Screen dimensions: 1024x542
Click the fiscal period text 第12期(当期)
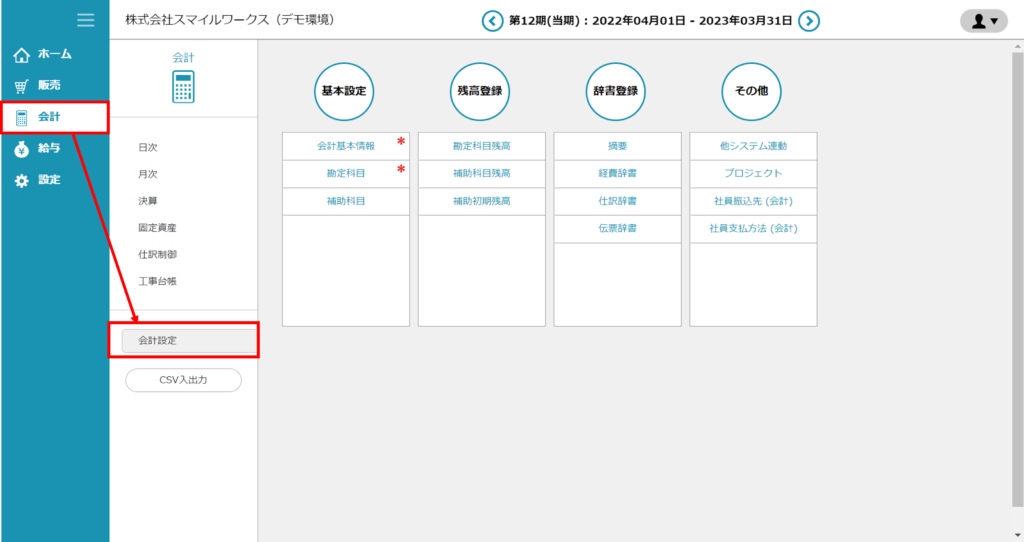[x=546, y=21]
